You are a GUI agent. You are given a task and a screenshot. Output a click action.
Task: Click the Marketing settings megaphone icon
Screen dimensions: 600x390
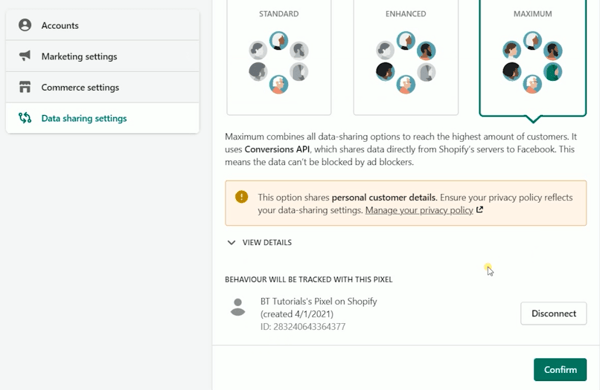[x=25, y=56]
